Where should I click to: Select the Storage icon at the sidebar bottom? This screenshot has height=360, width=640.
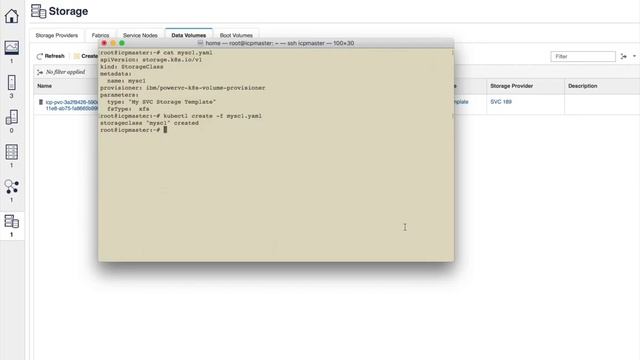[x=11, y=222]
